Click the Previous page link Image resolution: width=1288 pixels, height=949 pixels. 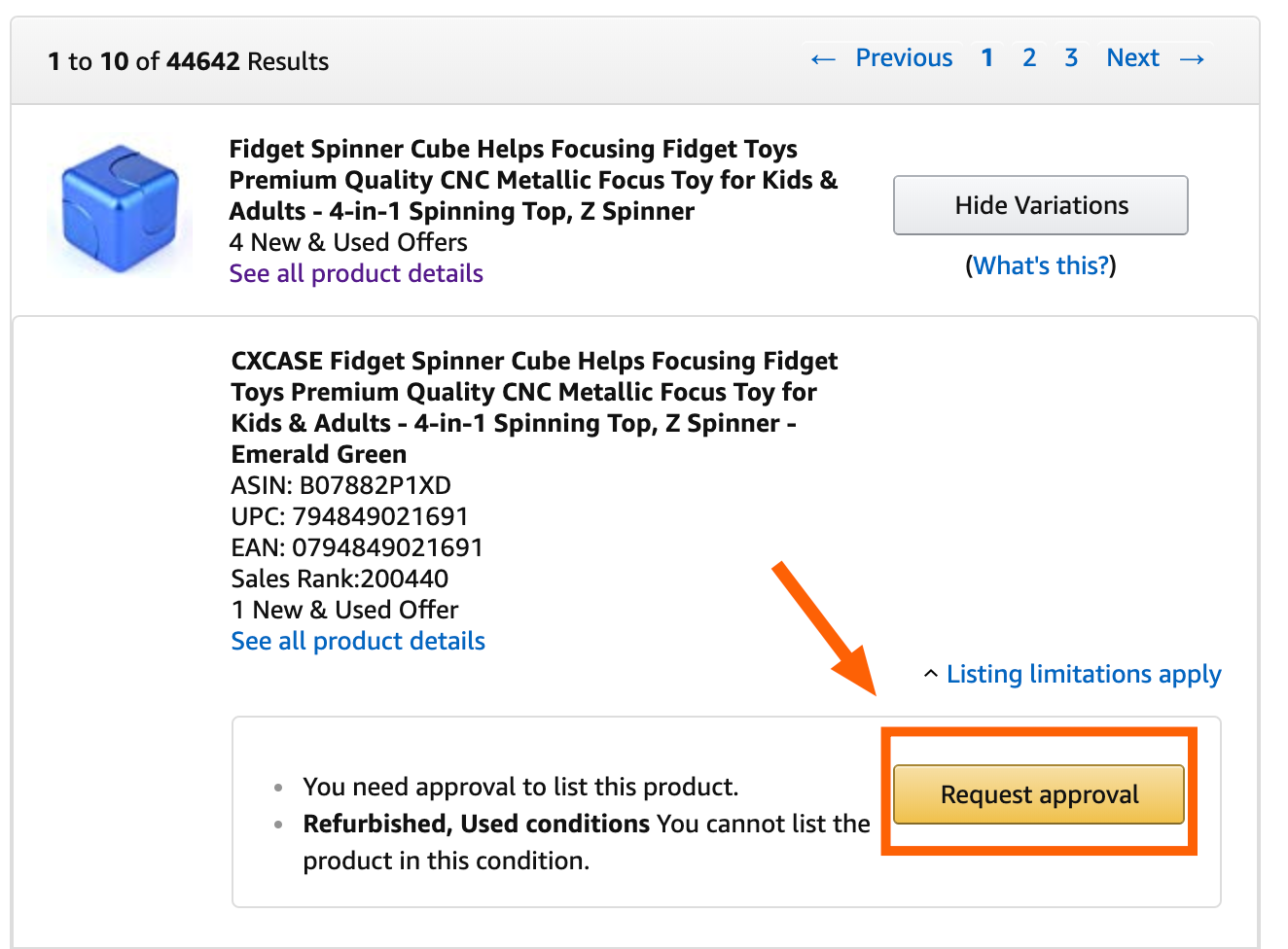pos(904,58)
